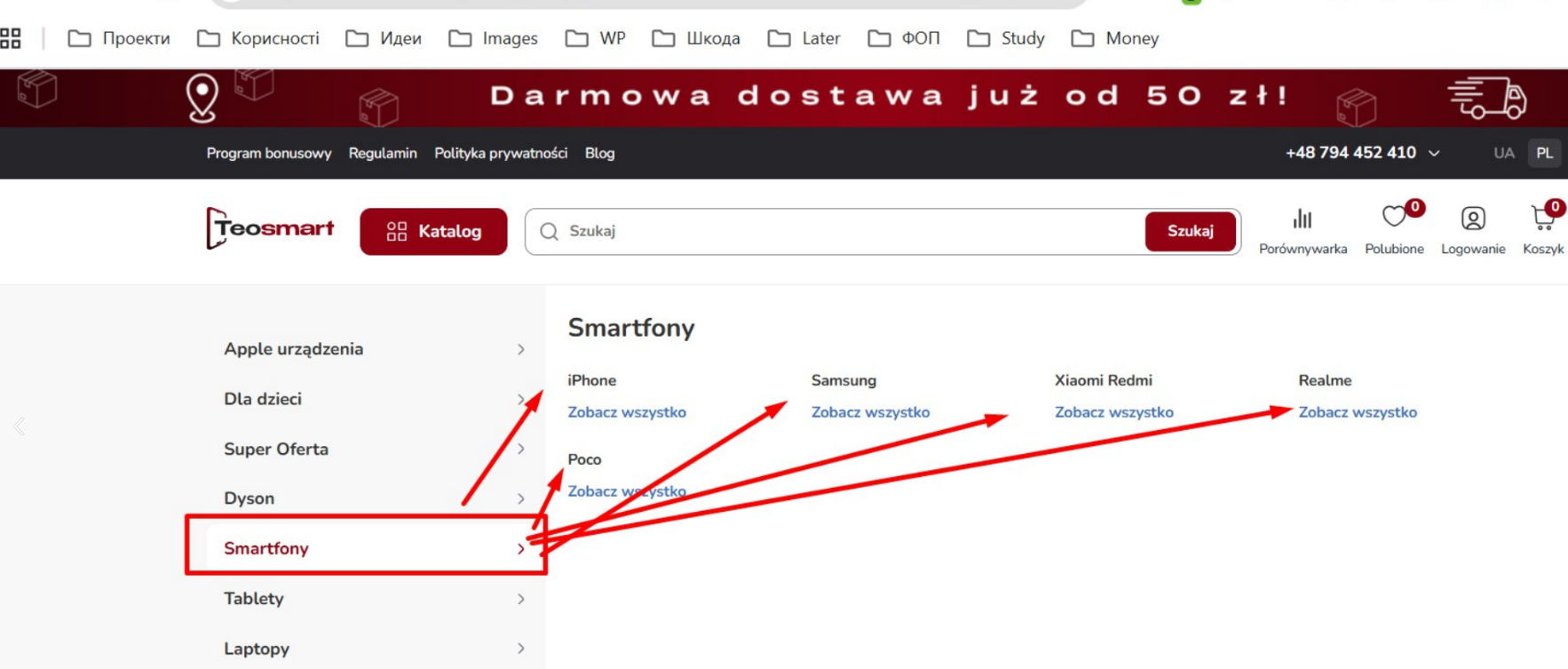
Task: Expand the Super Oferta category chevron
Action: [x=521, y=449]
